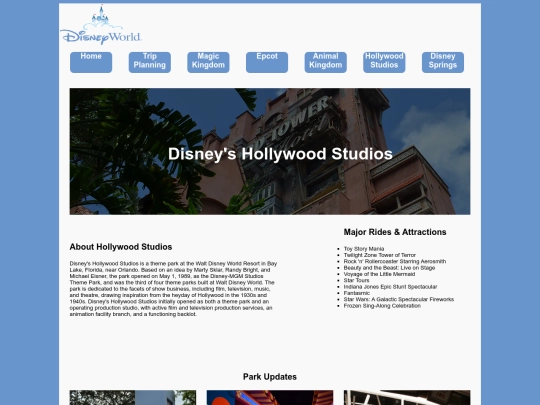Go to the Home page

click(x=91, y=62)
